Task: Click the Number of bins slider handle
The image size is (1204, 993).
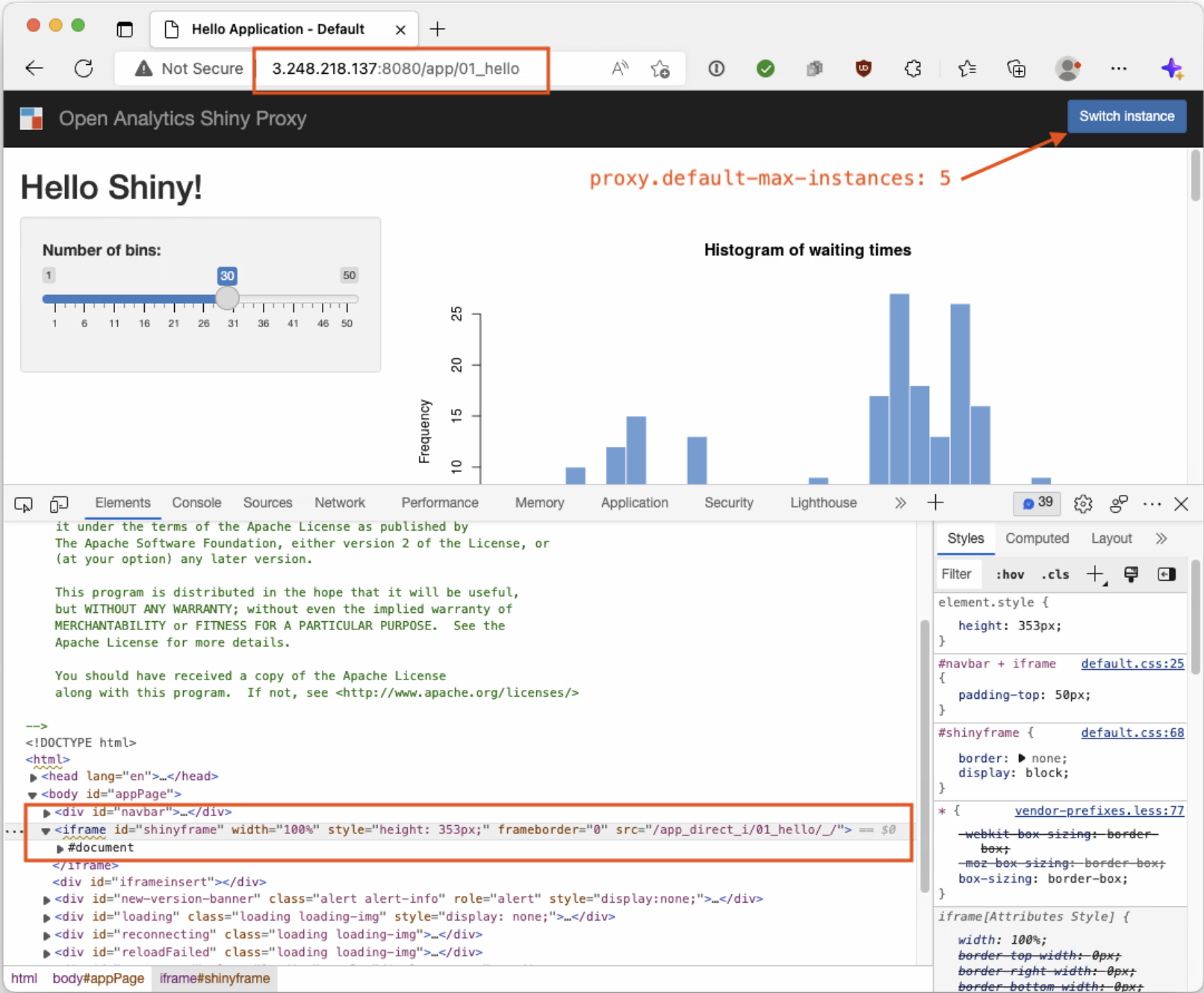Action: coord(226,298)
